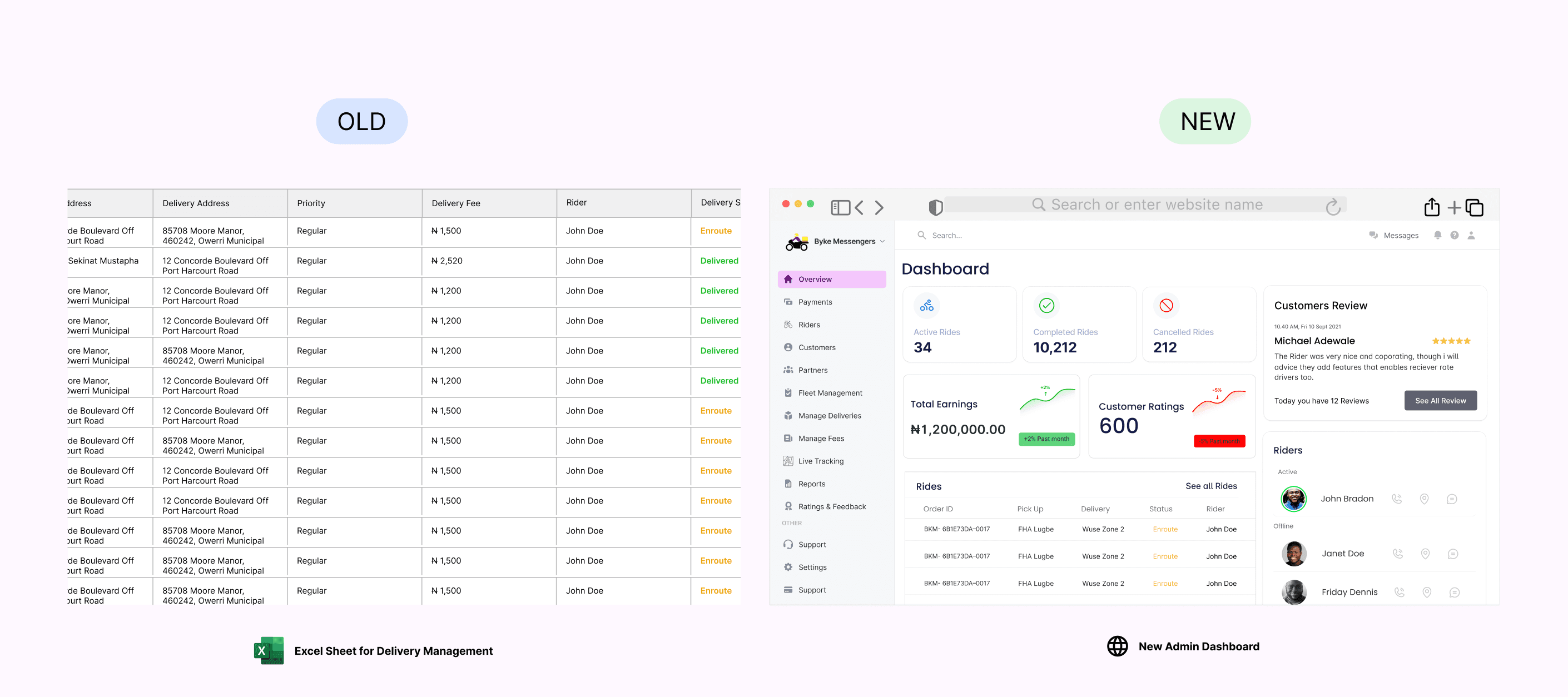Open Payments in the sidebar

tap(815, 301)
